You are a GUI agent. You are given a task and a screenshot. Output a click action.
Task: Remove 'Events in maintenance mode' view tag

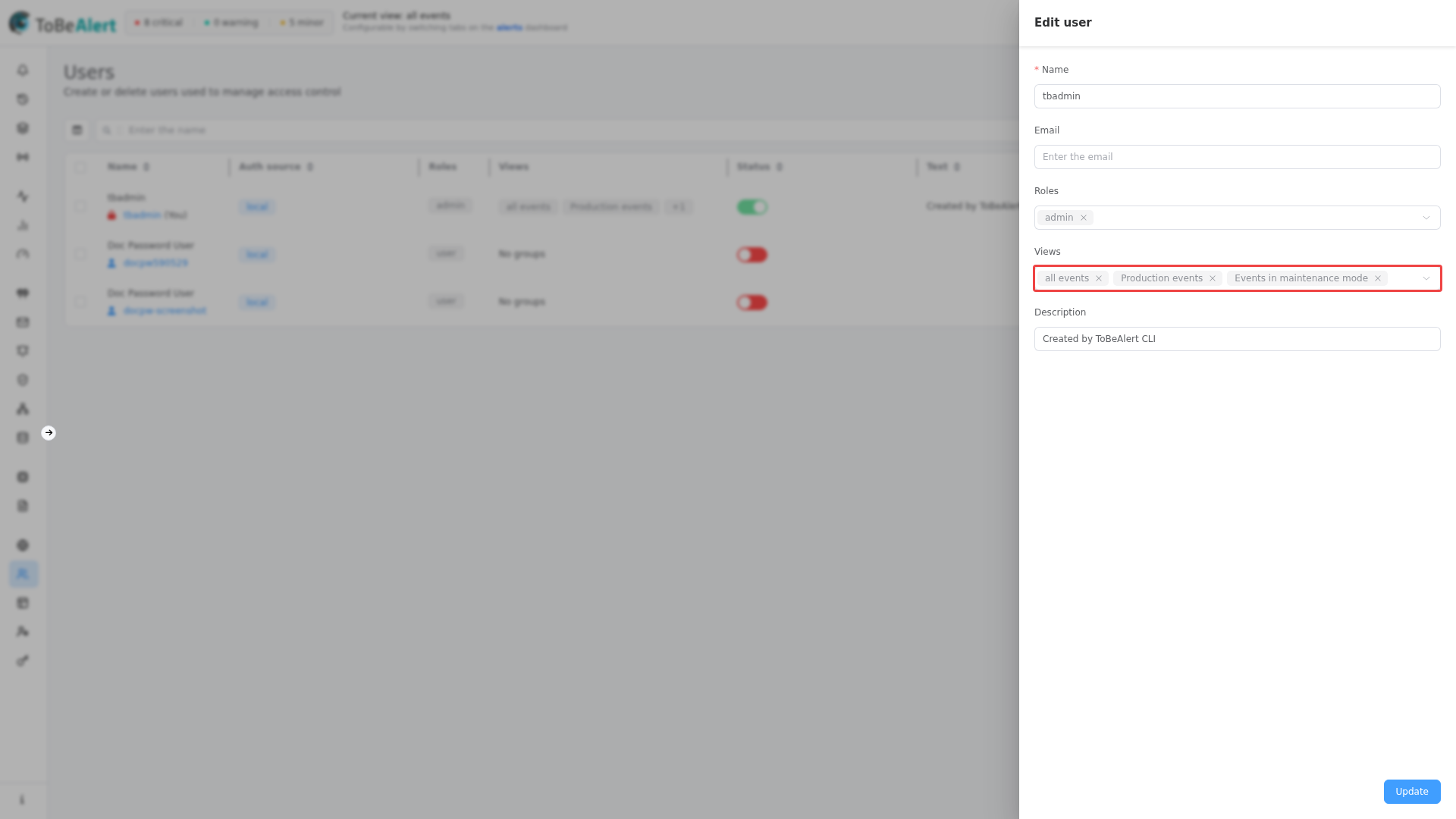(x=1378, y=278)
